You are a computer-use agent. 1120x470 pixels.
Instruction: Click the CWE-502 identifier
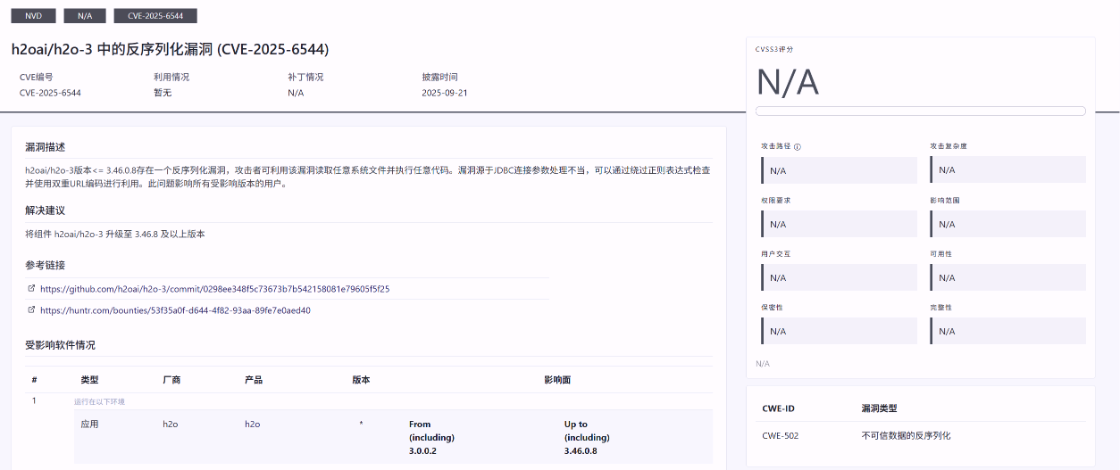[779, 436]
